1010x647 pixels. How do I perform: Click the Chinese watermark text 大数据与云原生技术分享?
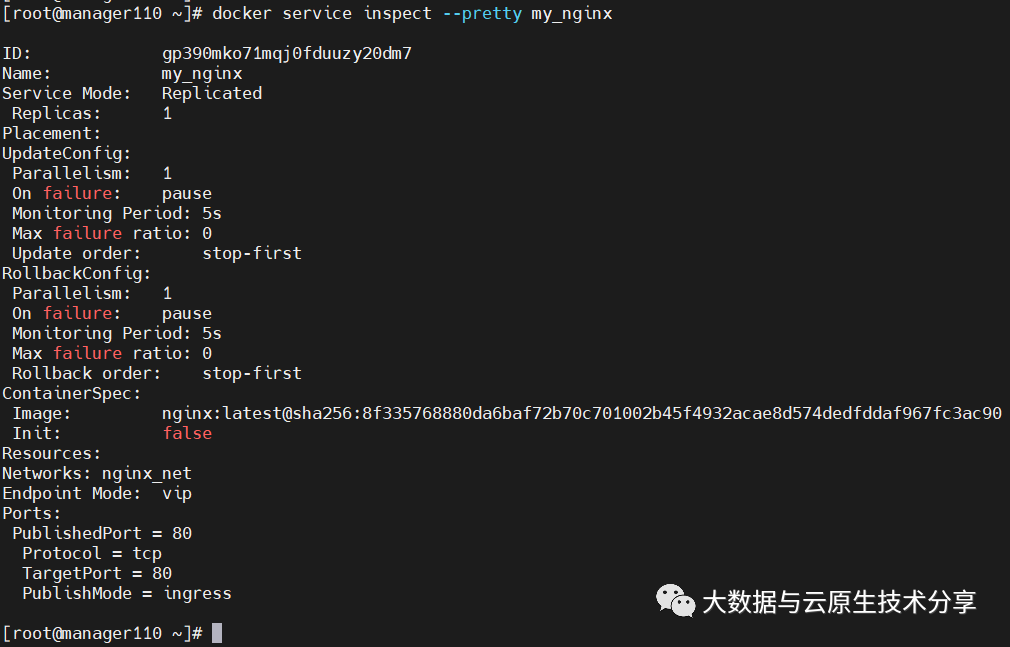pyautogui.click(x=839, y=602)
